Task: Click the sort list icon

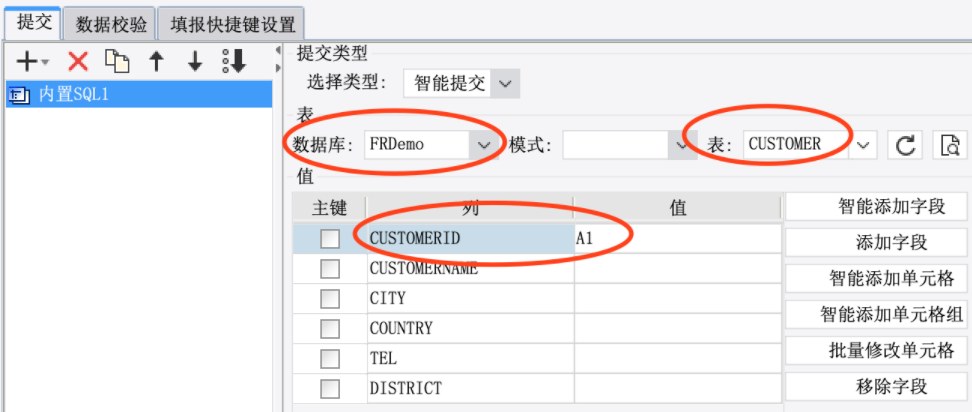Action: (234, 61)
